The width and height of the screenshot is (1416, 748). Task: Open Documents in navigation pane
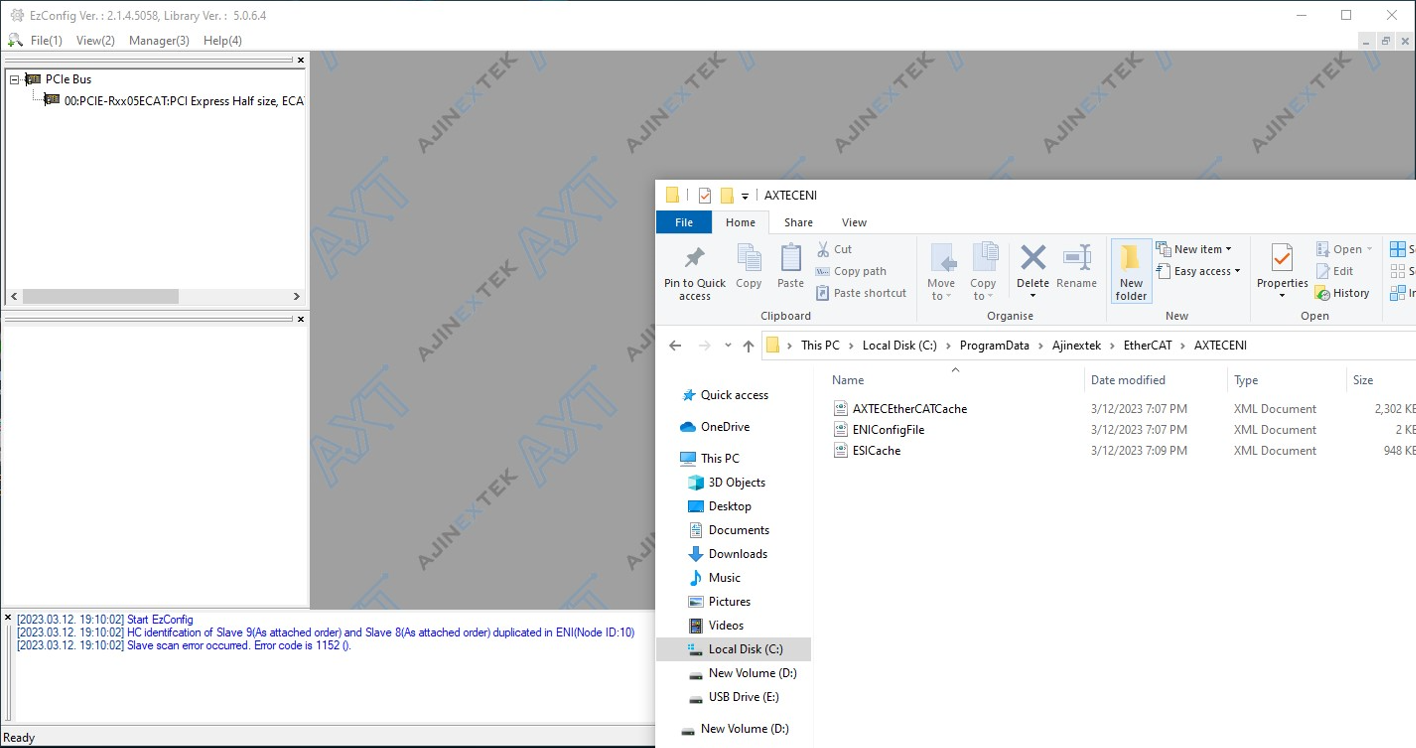[739, 530]
